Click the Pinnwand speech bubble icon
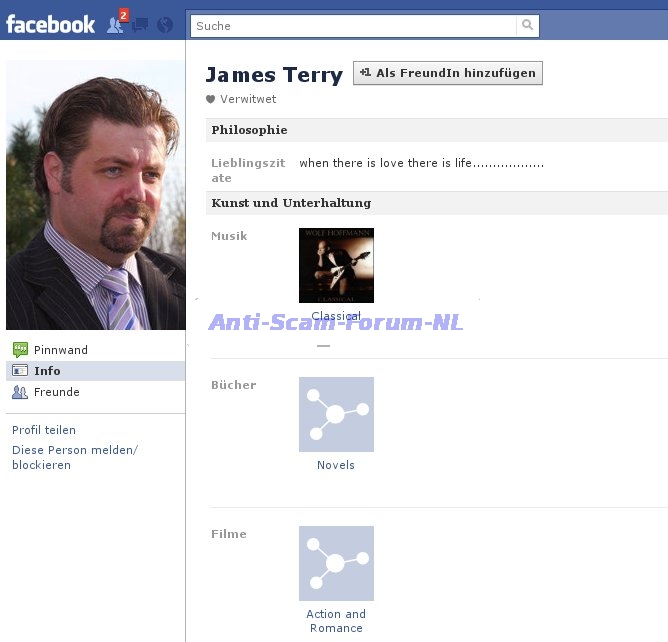The width and height of the screenshot is (668, 642). pos(20,350)
